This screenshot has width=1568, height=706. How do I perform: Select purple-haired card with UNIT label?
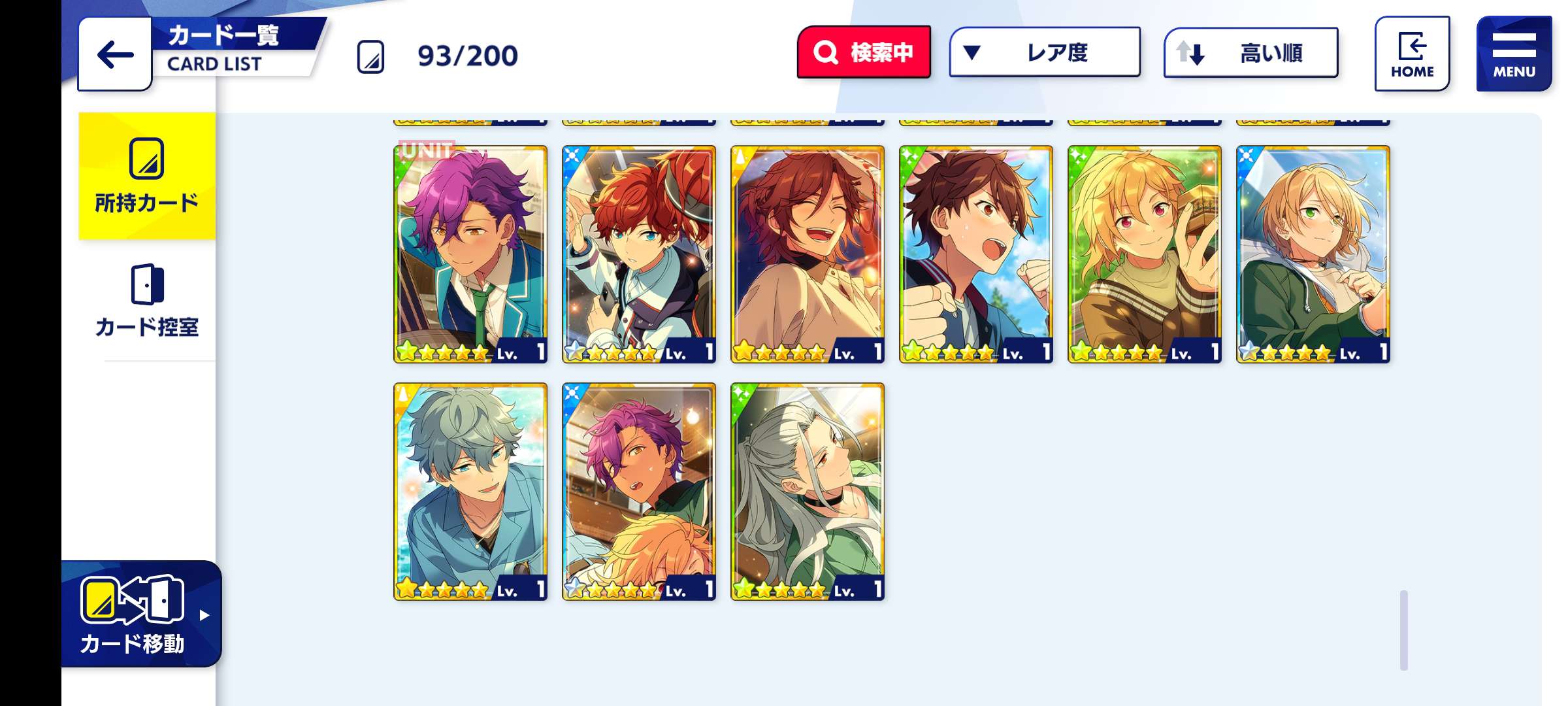coord(470,254)
